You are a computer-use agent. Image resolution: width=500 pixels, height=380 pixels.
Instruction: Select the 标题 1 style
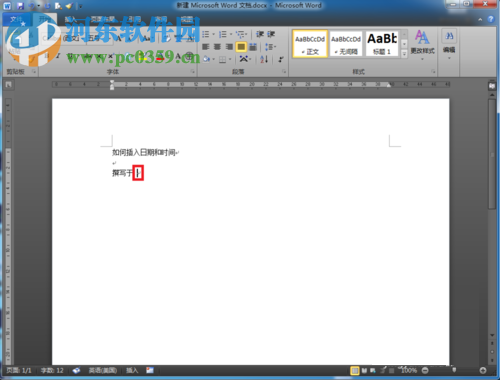tap(382, 44)
